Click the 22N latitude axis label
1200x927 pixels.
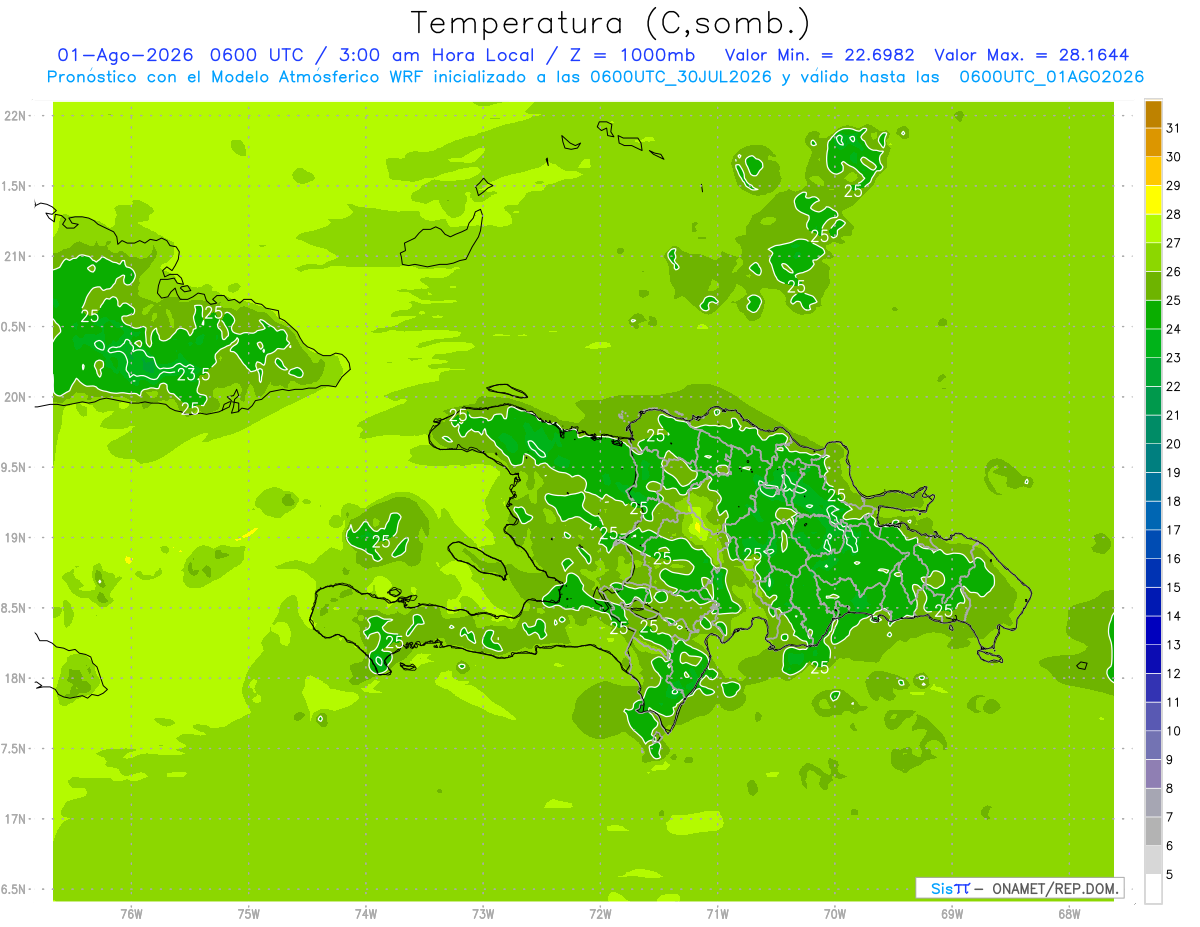[x=16, y=116]
